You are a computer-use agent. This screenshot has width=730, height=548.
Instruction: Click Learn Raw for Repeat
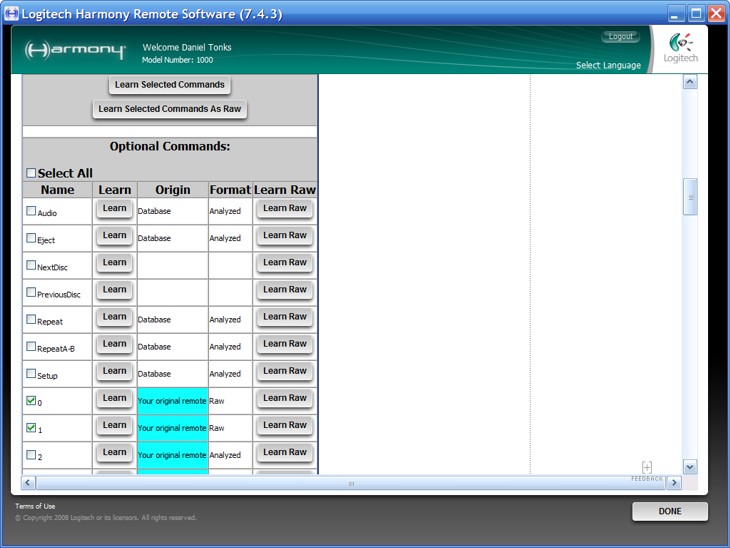[285, 317]
